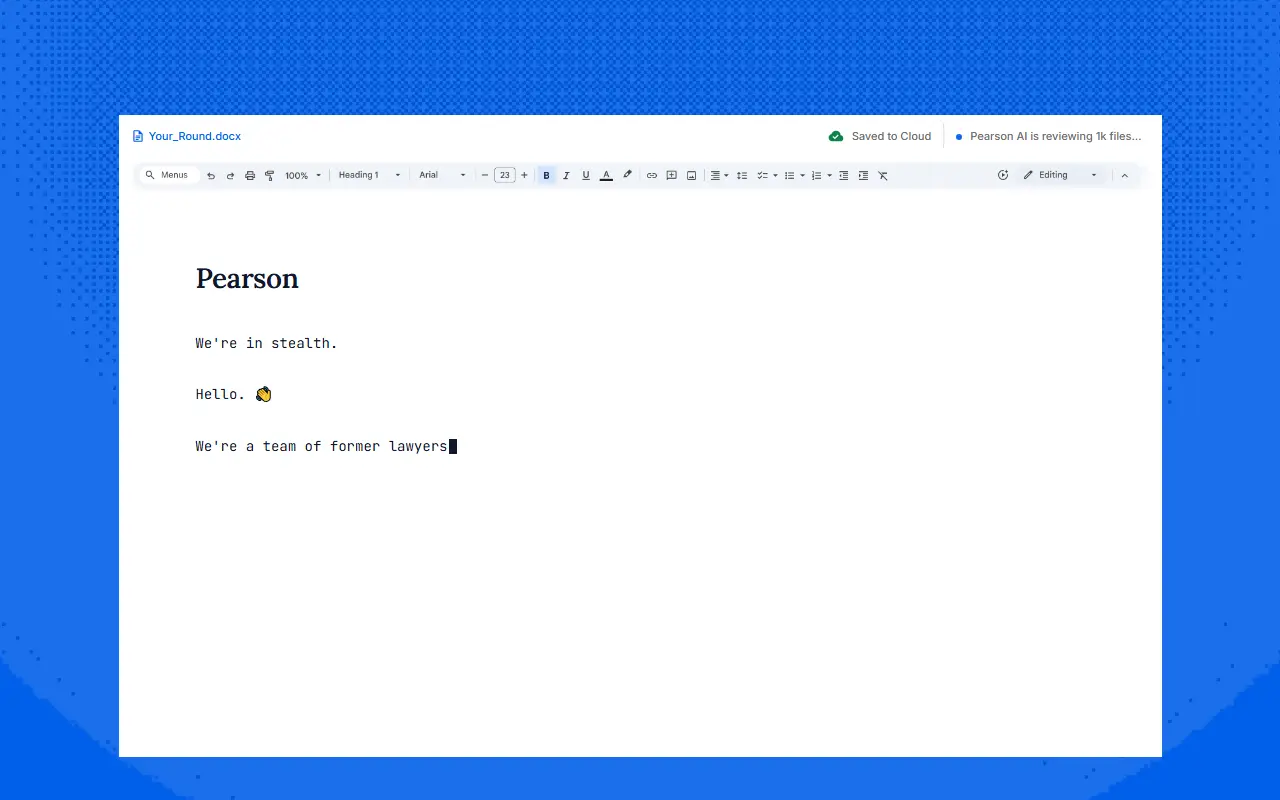Screen dimensions: 1280x800
Task: Click the line "We're in stealth."
Action: 267,343
